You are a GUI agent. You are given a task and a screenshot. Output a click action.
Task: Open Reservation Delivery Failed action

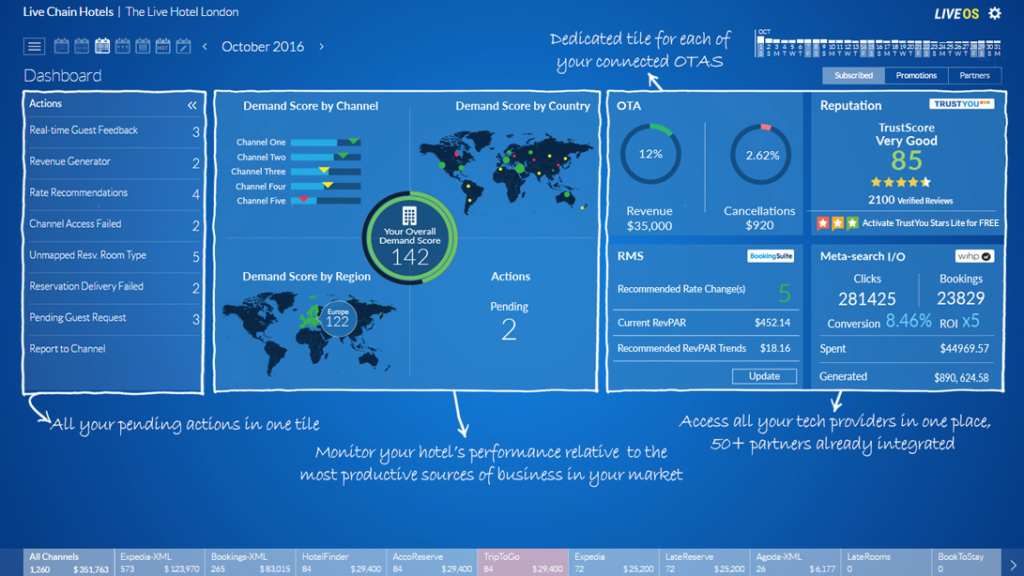click(114, 288)
